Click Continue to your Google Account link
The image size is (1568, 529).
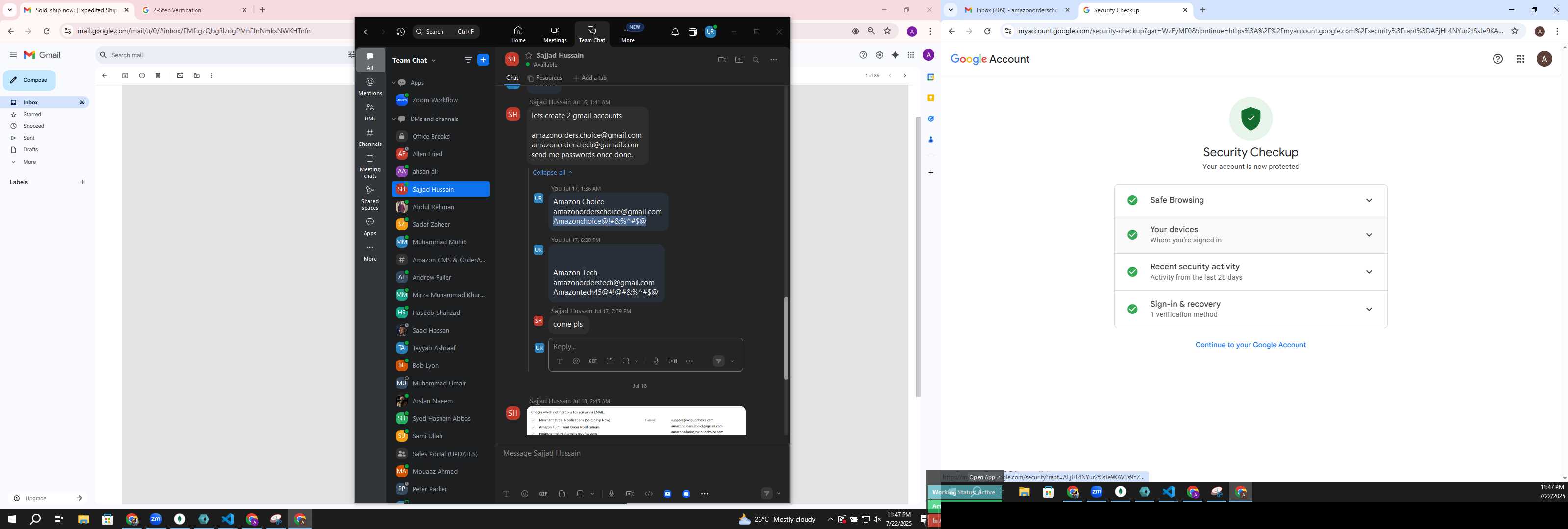[1250, 345]
